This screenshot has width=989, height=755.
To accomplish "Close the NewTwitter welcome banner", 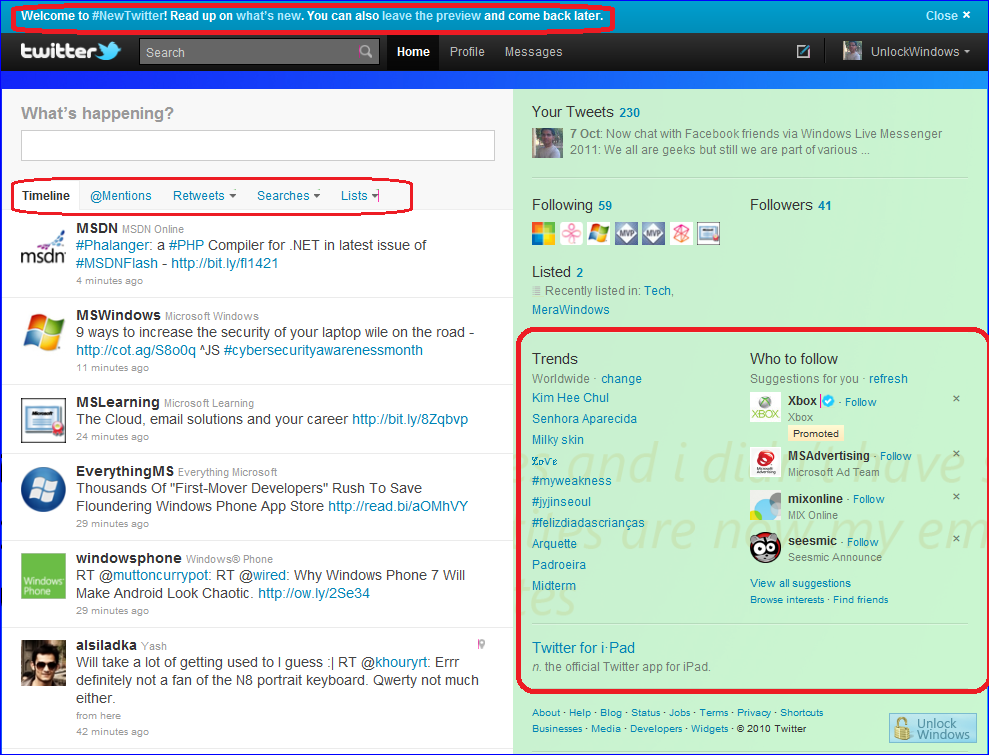I will coord(947,15).
